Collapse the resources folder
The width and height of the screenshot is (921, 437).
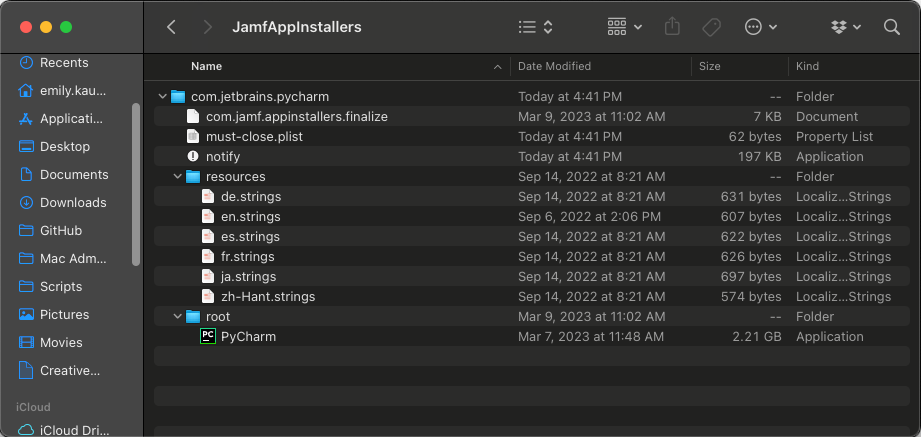click(x=177, y=177)
